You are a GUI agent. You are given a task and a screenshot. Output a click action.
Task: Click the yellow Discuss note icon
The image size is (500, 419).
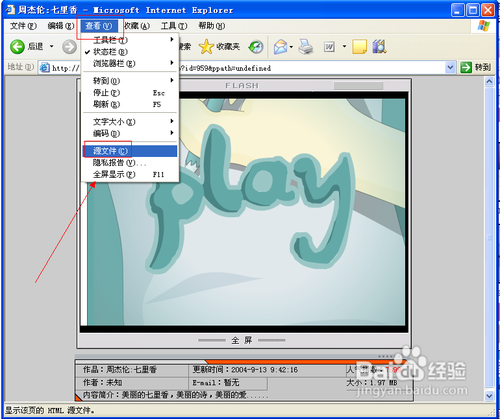coord(359,47)
